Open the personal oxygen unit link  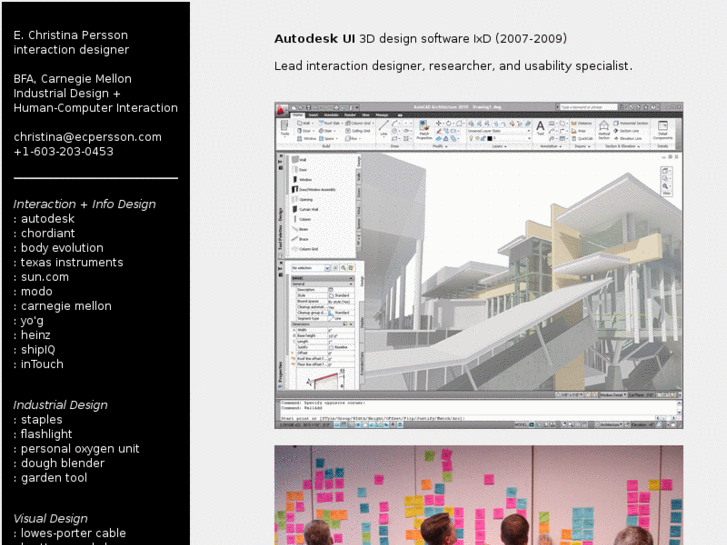[x=80, y=449]
